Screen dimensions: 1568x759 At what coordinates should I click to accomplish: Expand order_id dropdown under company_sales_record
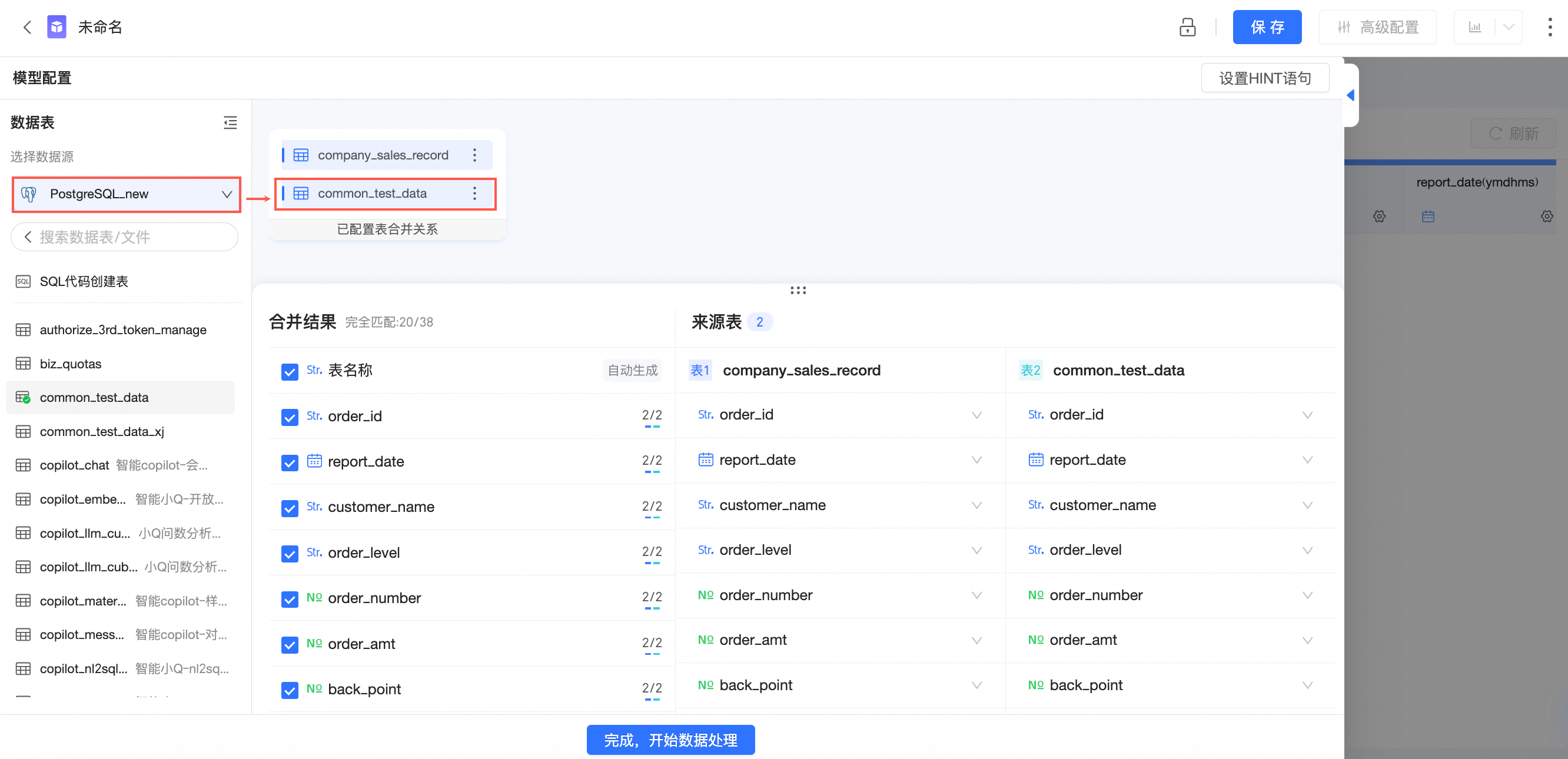[976, 415]
